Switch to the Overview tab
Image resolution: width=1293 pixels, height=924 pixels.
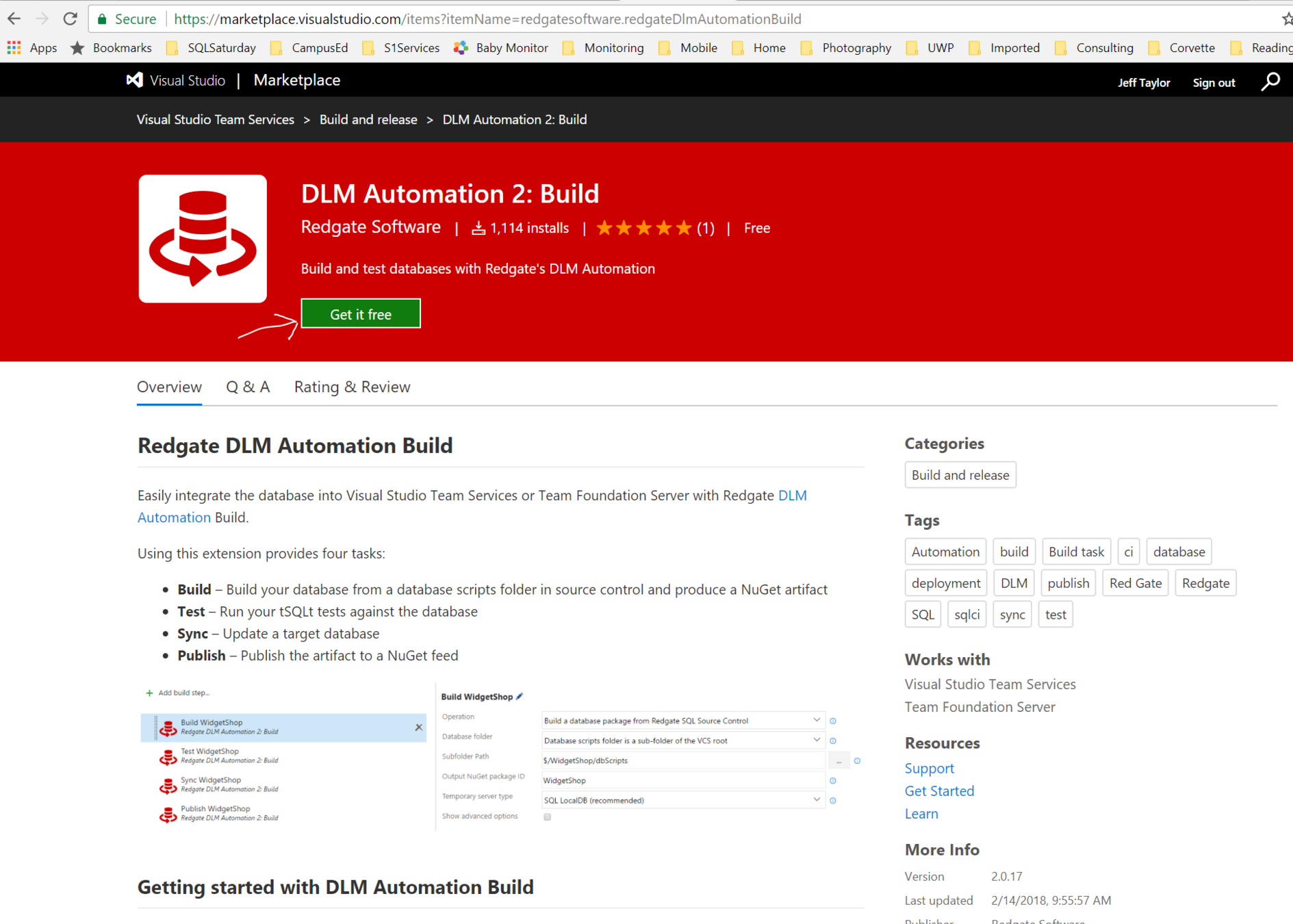click(169, 387)
